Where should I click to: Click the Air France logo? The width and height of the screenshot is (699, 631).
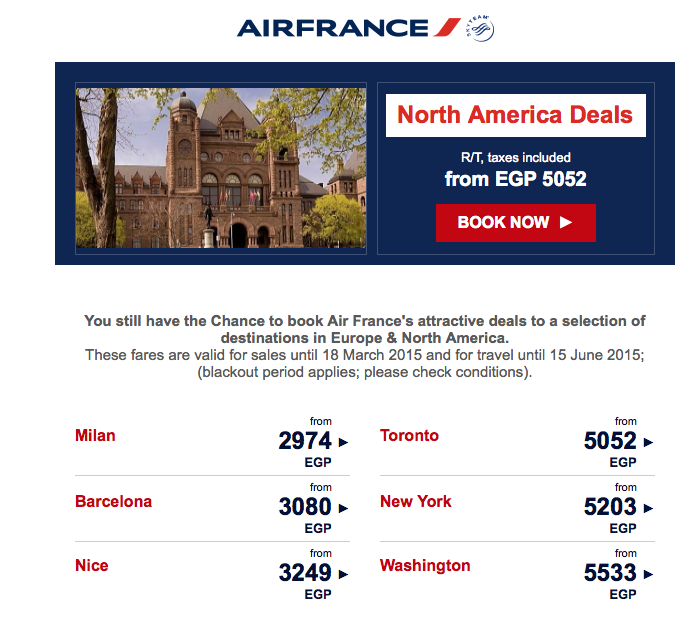[349, 28]
